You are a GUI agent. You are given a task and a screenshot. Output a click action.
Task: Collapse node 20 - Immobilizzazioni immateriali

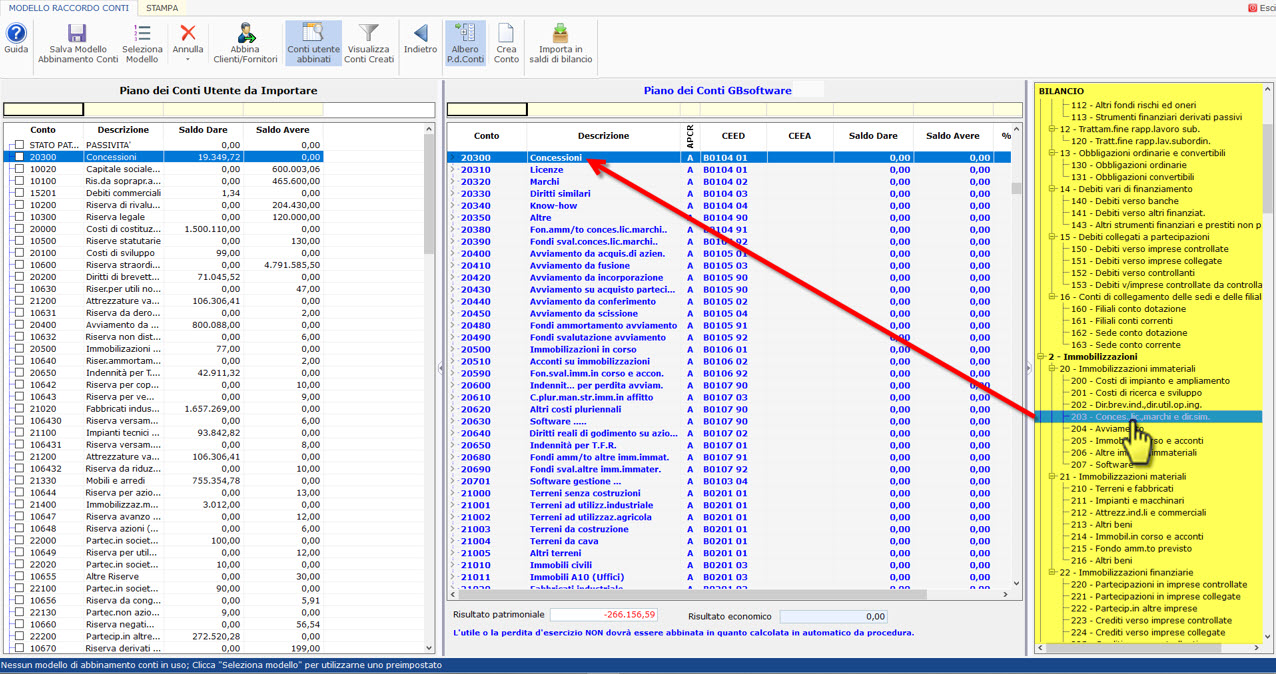pyautogui.click(x=1052, y=369)
